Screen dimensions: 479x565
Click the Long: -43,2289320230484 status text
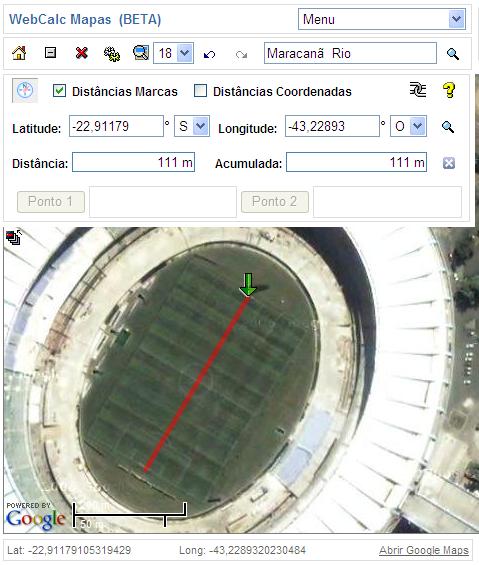242,550
